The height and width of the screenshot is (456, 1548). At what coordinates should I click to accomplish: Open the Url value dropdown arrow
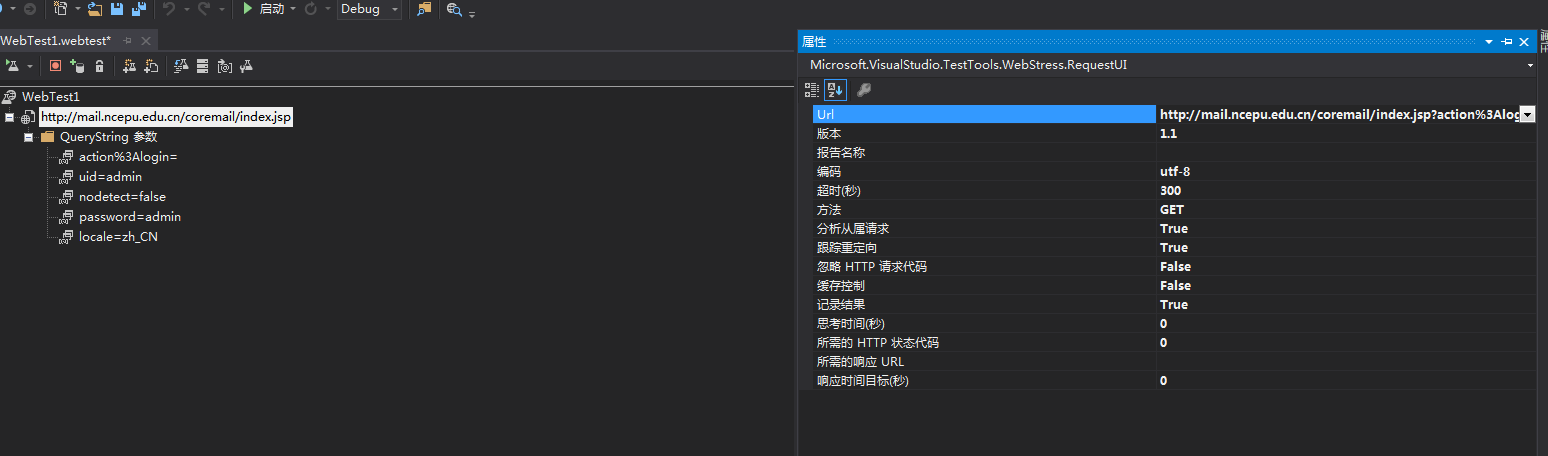point(1527,115)
